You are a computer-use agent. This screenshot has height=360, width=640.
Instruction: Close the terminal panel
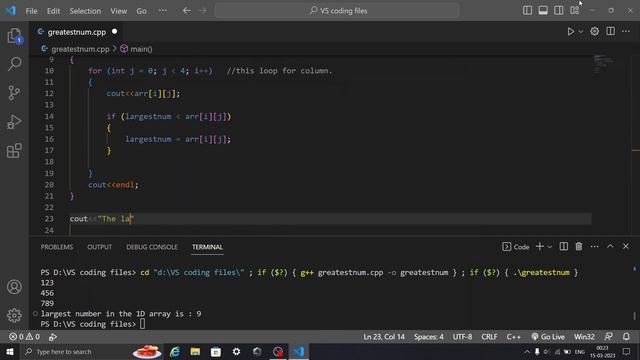coord(626,247)
